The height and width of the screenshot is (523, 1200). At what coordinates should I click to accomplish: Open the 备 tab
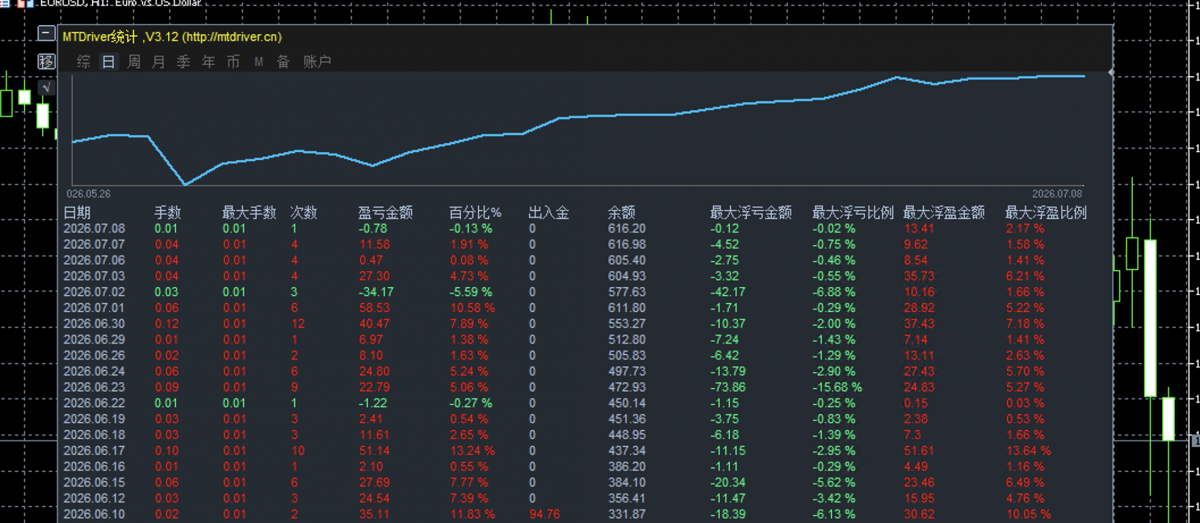pos(283,62)
